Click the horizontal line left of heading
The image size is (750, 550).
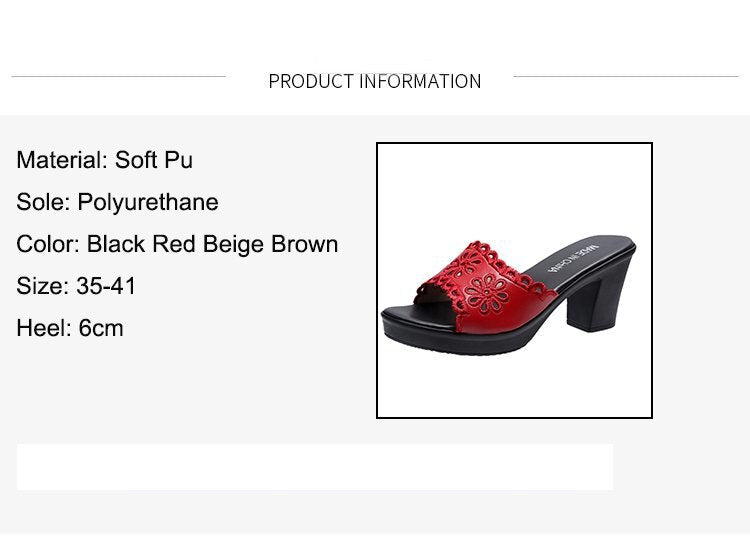(118, 76)
